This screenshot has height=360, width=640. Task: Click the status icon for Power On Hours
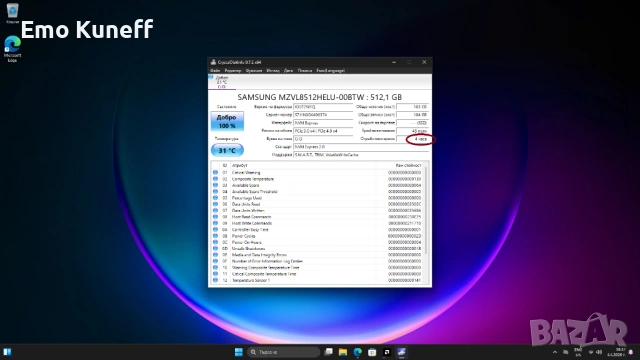pos(216,242)
